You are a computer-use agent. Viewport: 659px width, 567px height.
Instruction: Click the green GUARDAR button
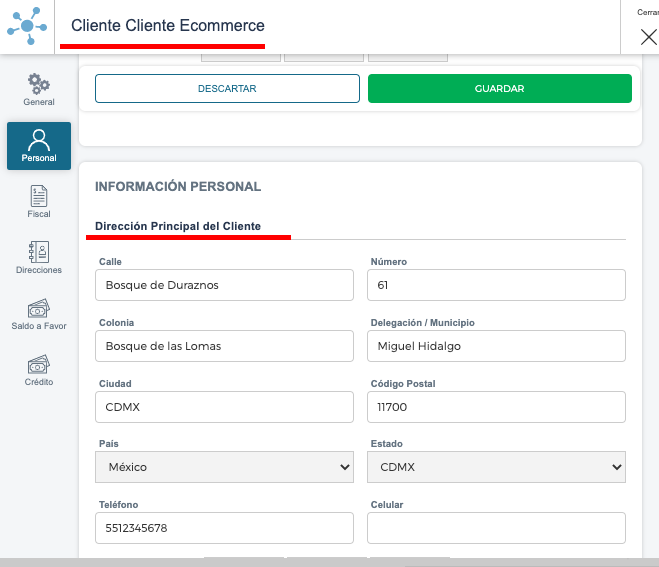500,89
